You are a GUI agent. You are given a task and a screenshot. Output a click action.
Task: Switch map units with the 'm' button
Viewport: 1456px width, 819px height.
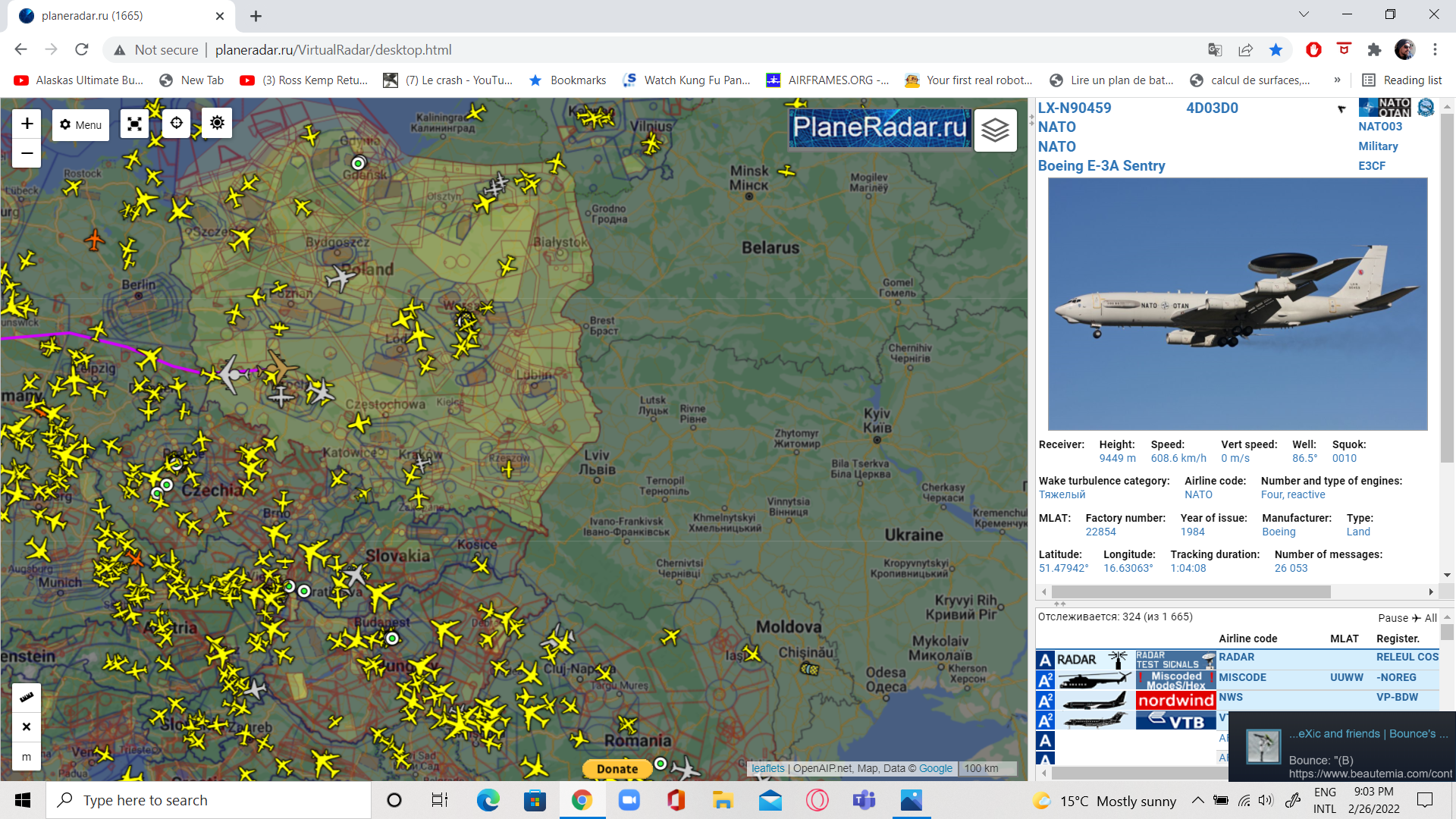(27, 756)
